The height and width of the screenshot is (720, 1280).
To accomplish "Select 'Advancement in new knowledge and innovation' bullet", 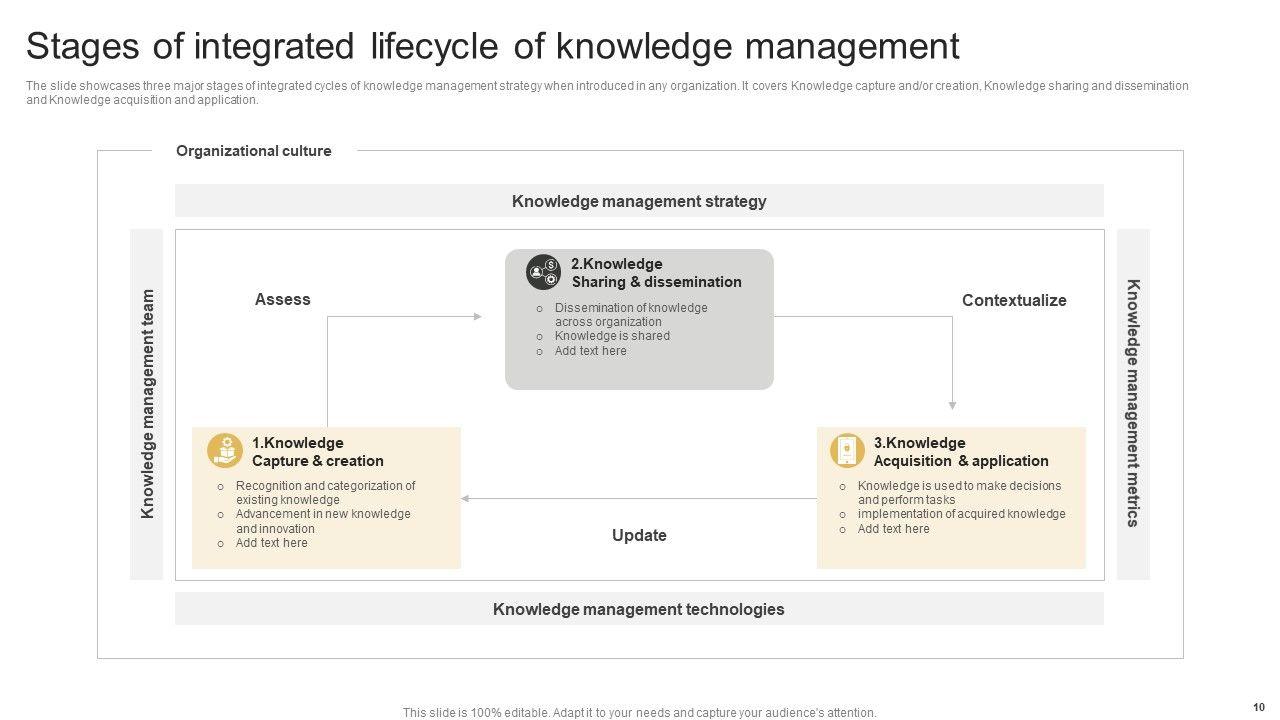I will coord(323,521).
